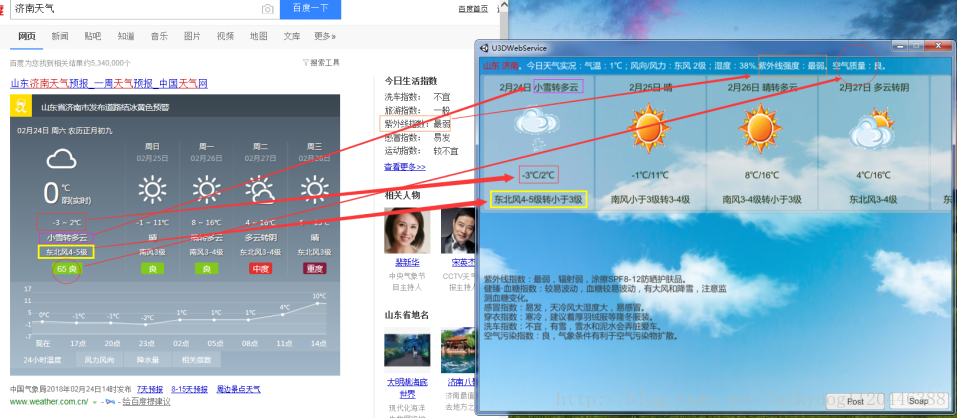
Task: Expand the 更多» tab menu
Action: (325, 36)
